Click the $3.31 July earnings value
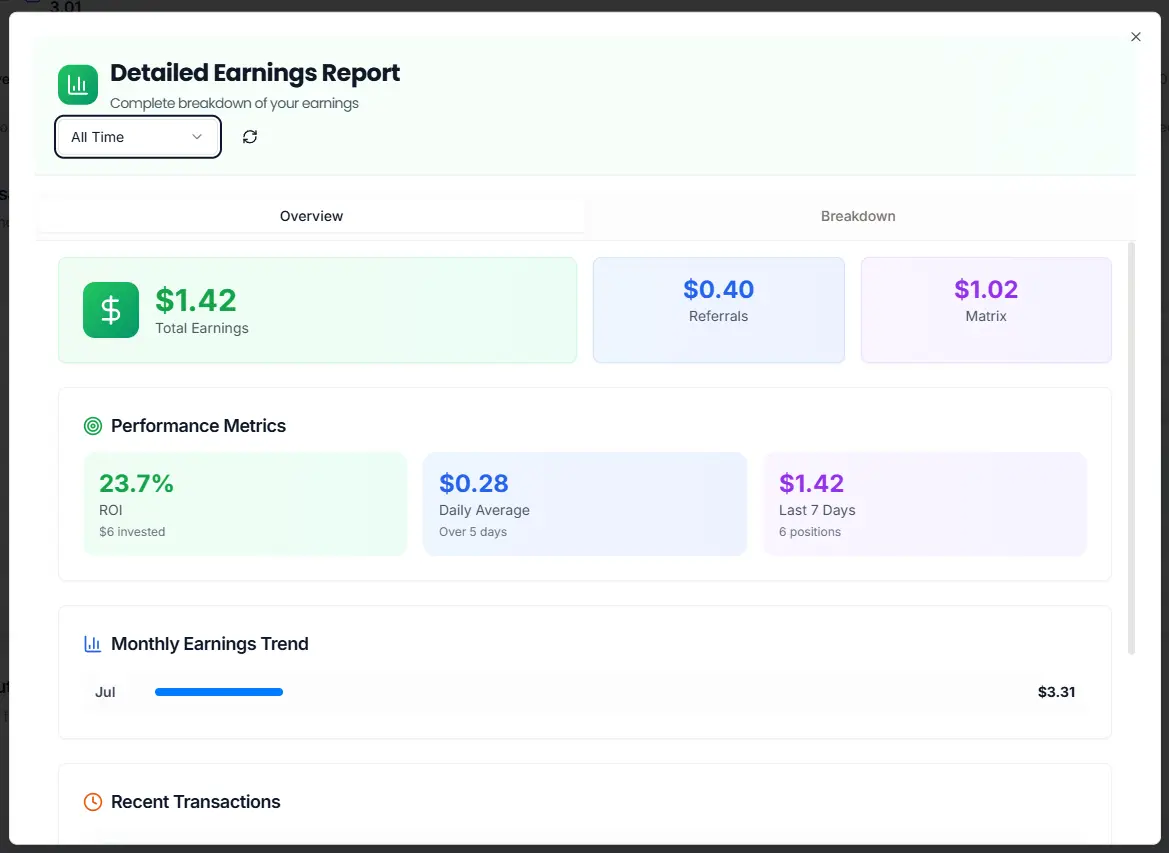 coord(1056,692)
